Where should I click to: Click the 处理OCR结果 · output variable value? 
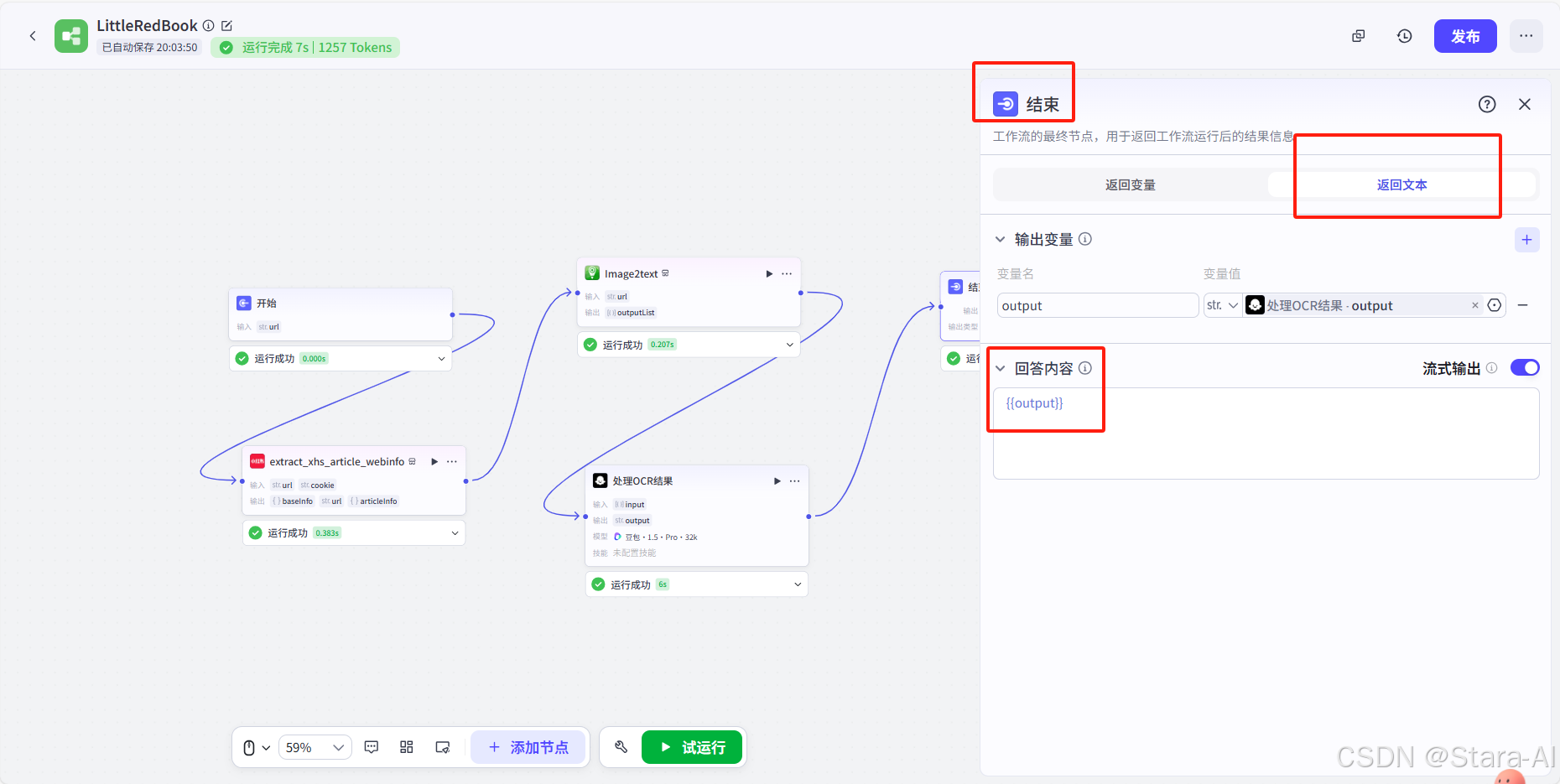tap(1329, 305)
